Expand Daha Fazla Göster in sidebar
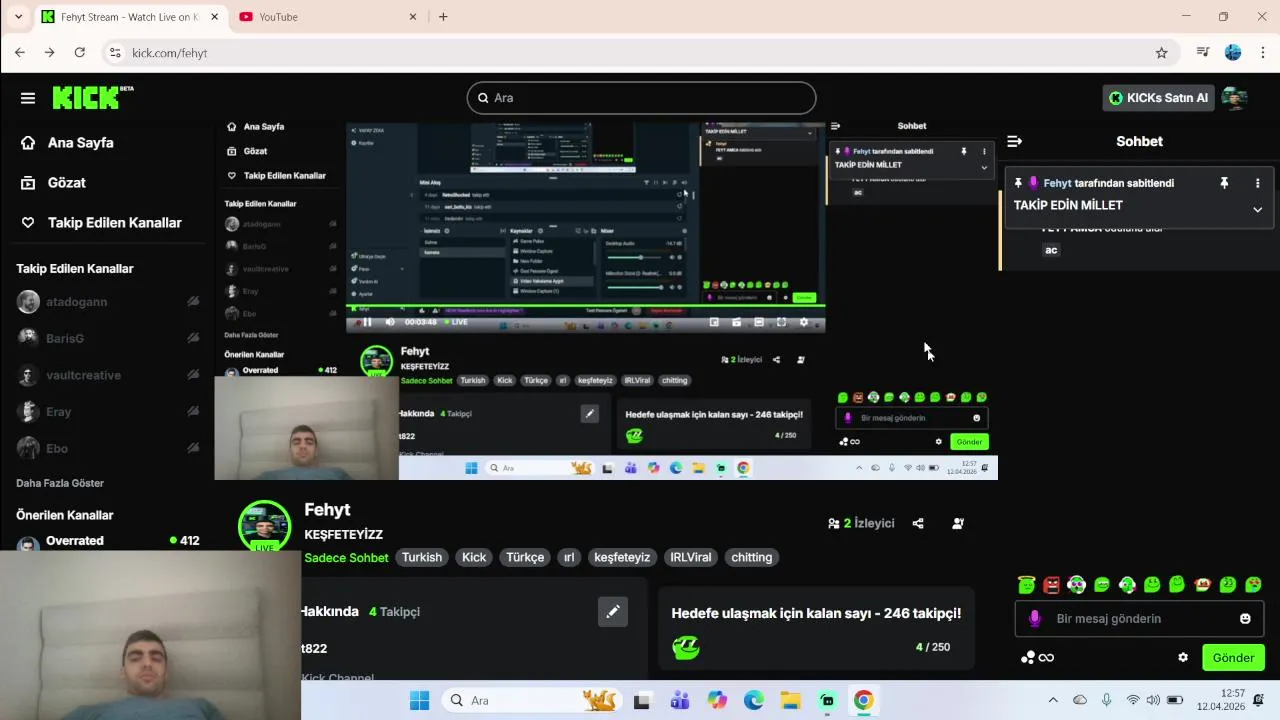The height and width of the screenshot is (720, 1280). 60,483
